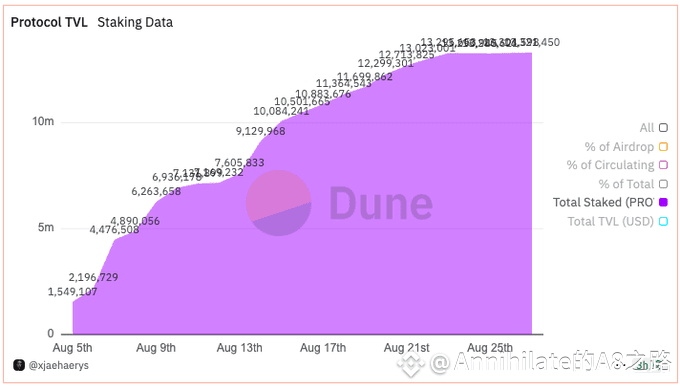This screenshot has height=389, width=680.
Task: Disable the Total Staked purple checkbox
Action: point(663,202)
